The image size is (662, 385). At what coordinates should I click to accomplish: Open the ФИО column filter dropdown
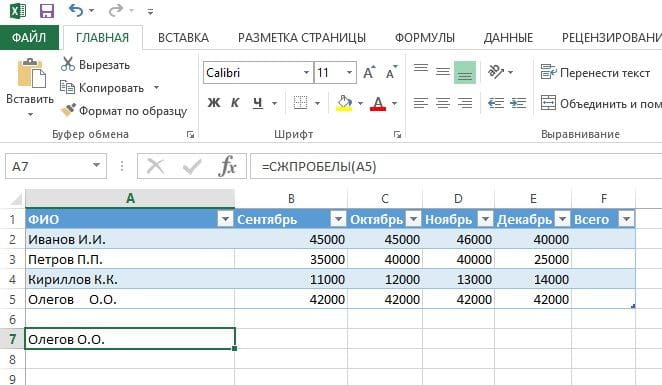225,219
